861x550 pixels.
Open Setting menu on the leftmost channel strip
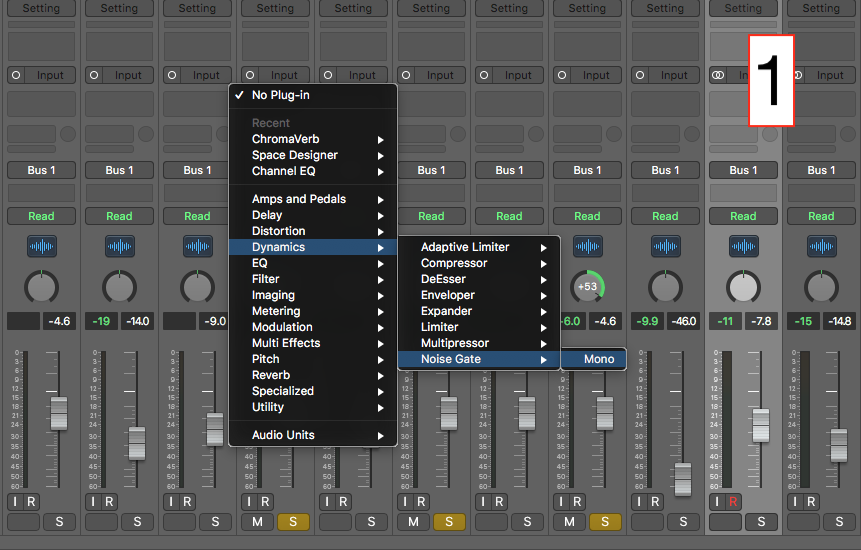click(41, 8)
